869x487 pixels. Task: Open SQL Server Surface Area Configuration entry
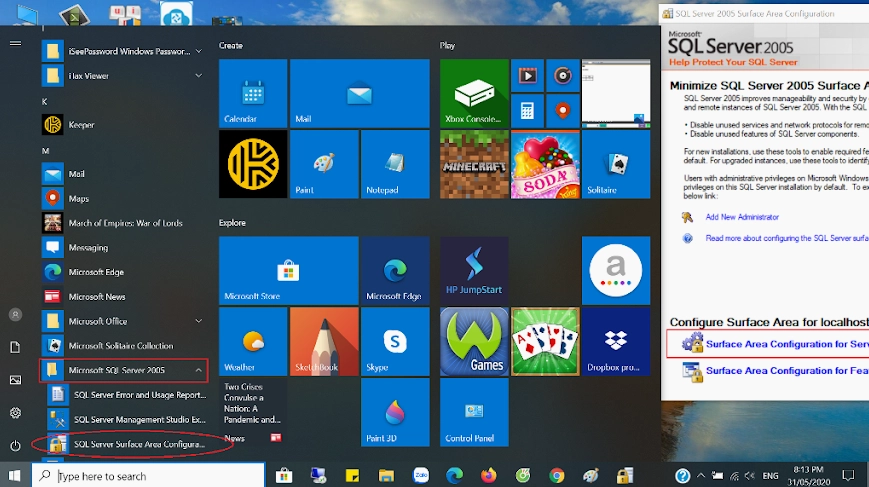(x=138, y=444)
